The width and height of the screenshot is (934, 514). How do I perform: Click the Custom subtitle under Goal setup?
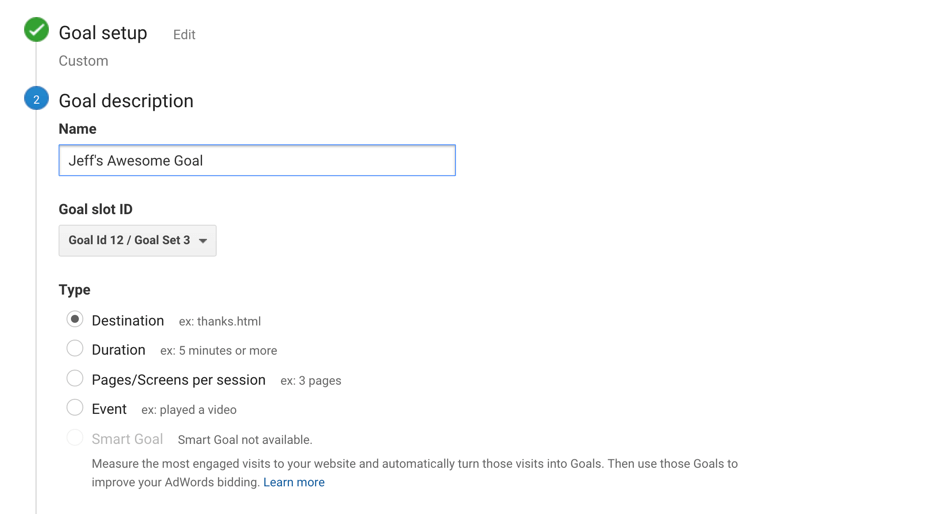pos(83,61)
